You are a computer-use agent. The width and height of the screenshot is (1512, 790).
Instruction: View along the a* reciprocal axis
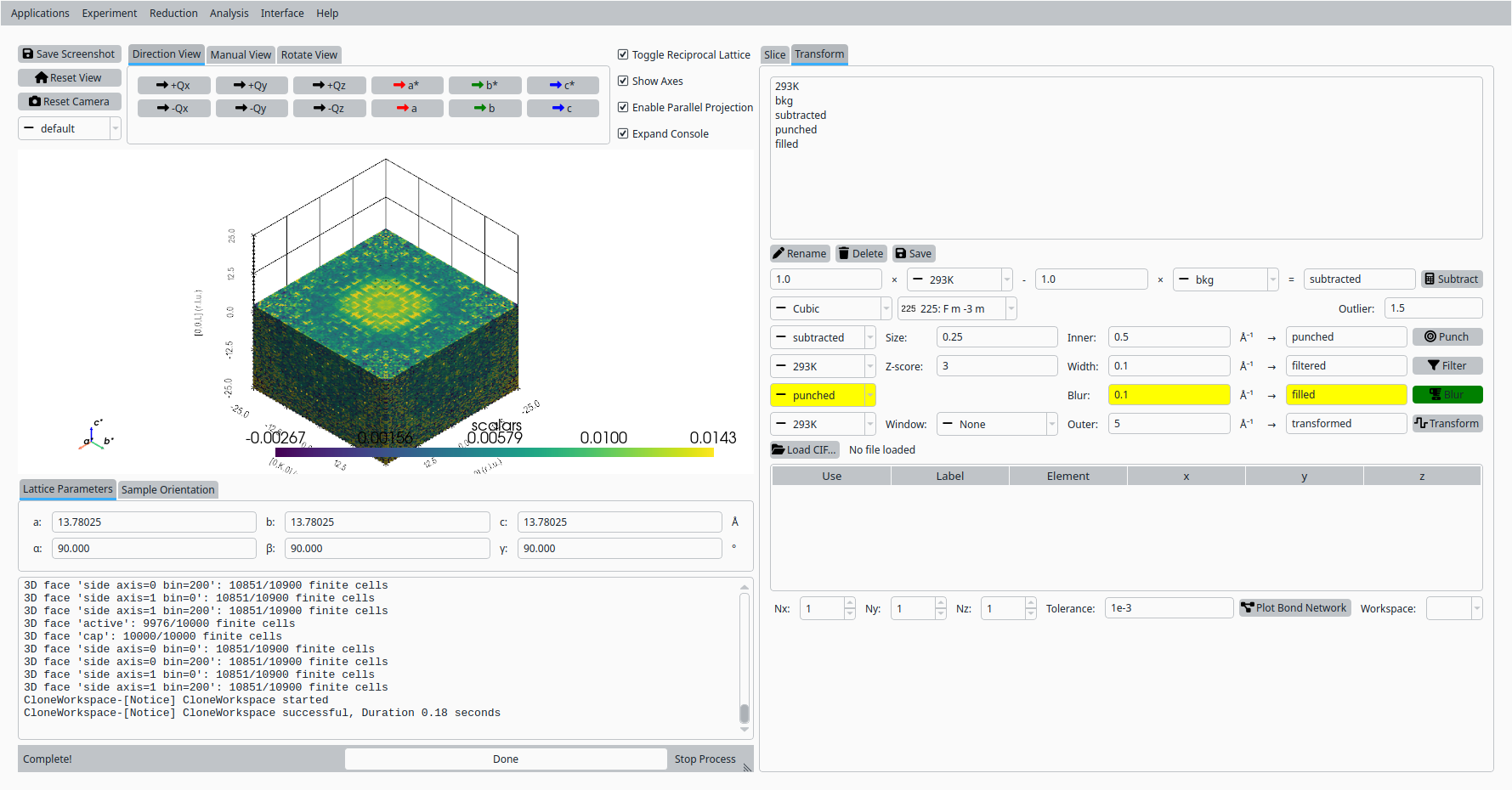(x=407, y=85)
